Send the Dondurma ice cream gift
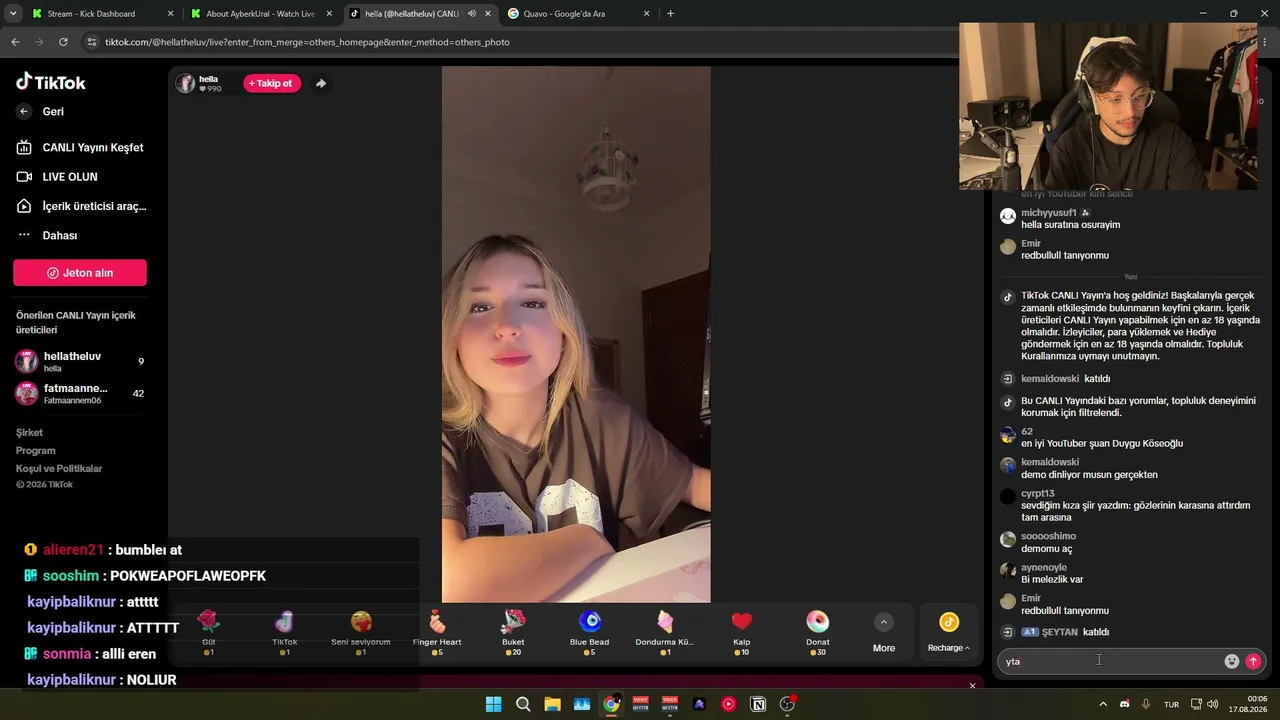The image size is (1280, 720). [x=665, y=634]
